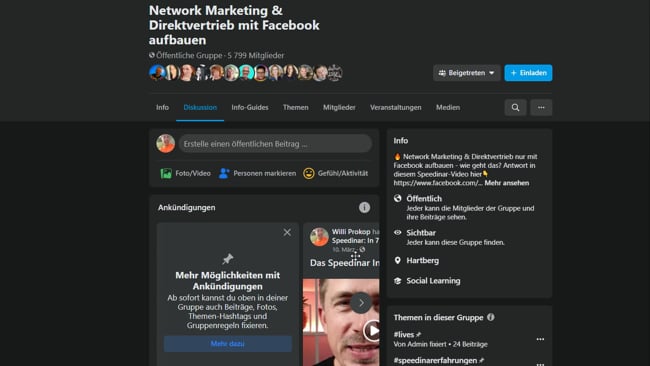The width and height of the screenshot is (650, 366).
Task: Click the location pin icon next to Hartberg
Action: click(x=398, y=260)
